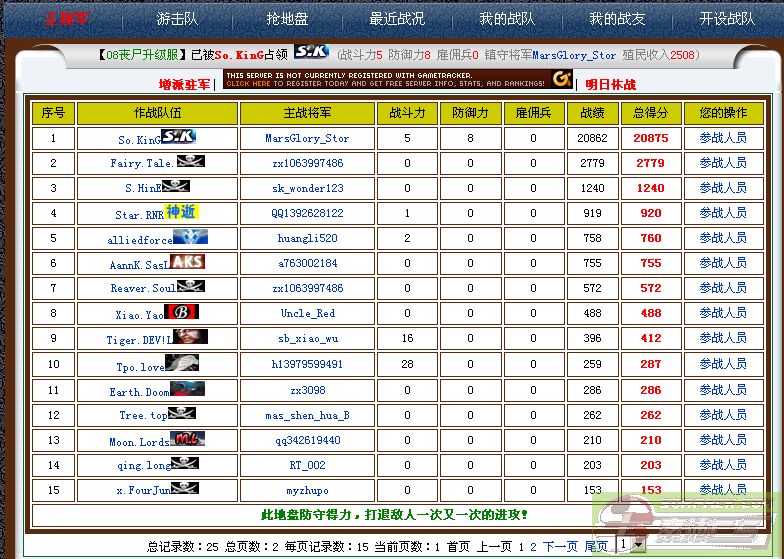The width and height of the screenshot is (784, 559).
Task: Open the 我的战队 navigation item
Action: 507,18
